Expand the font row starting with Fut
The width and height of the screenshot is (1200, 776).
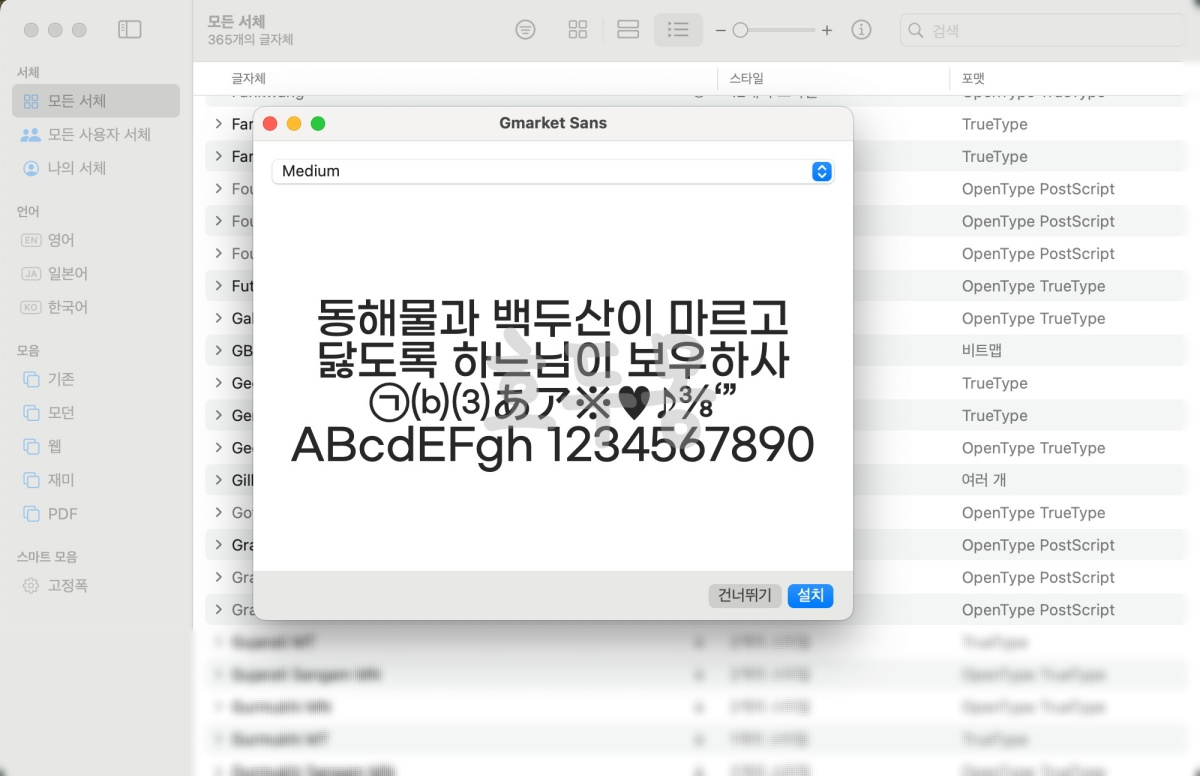[x=219, y=286]
